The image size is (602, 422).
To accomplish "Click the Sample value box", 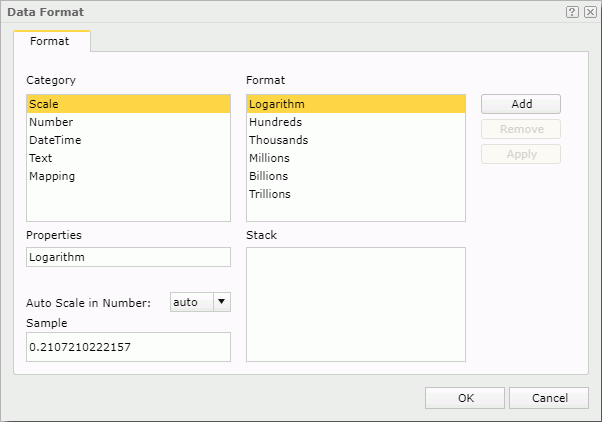I will (128, 347).
